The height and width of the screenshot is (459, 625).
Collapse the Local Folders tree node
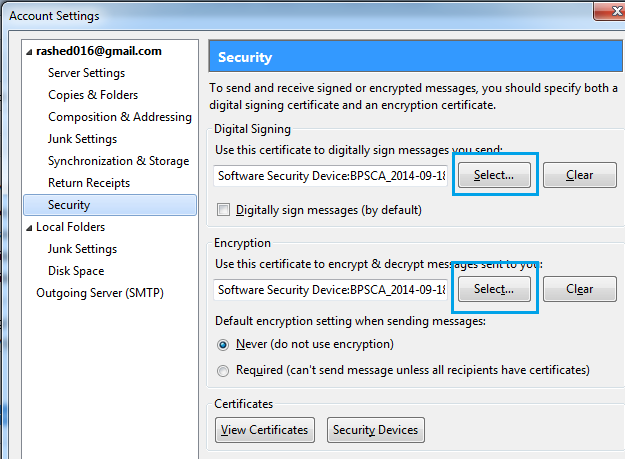[29, 228]
